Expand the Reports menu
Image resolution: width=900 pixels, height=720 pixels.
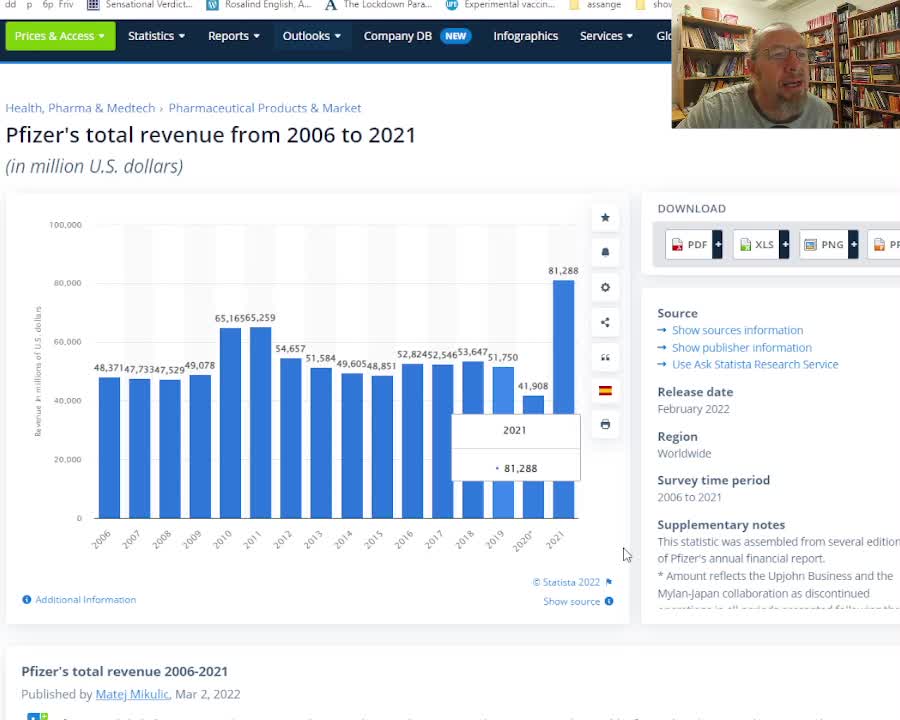tap(234, 36)
